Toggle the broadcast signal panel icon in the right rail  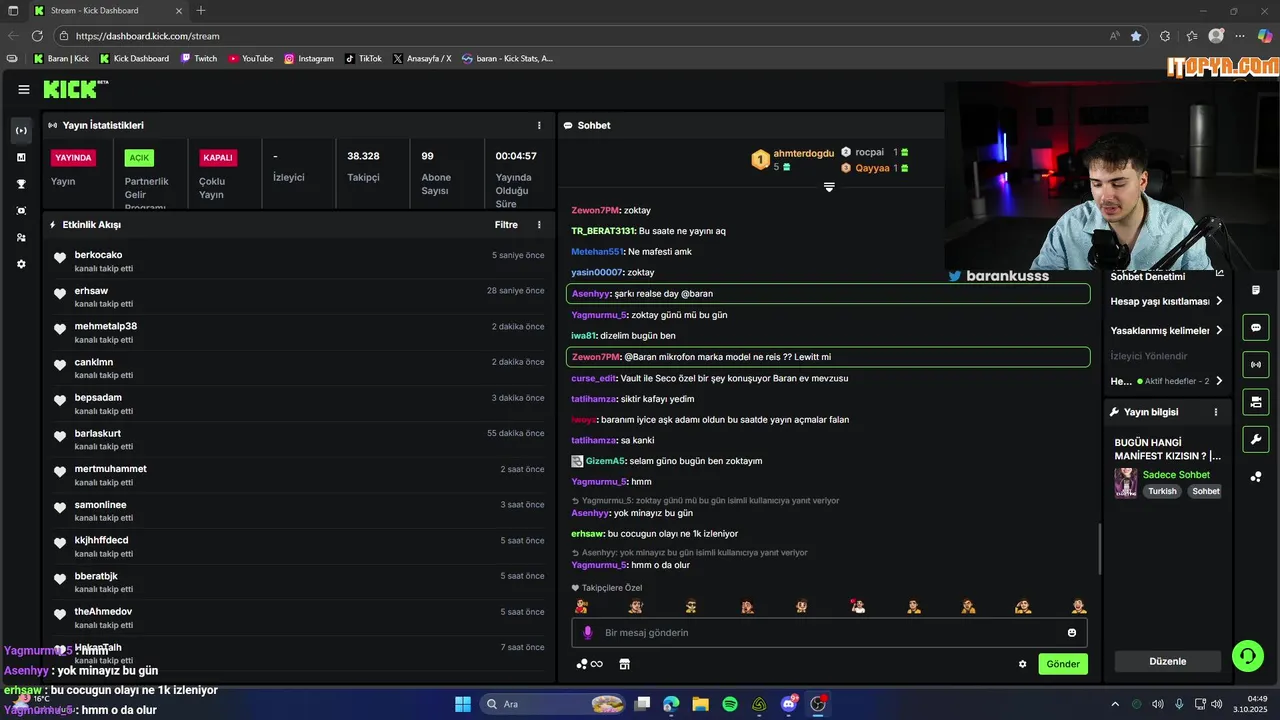click(1256, 364)
